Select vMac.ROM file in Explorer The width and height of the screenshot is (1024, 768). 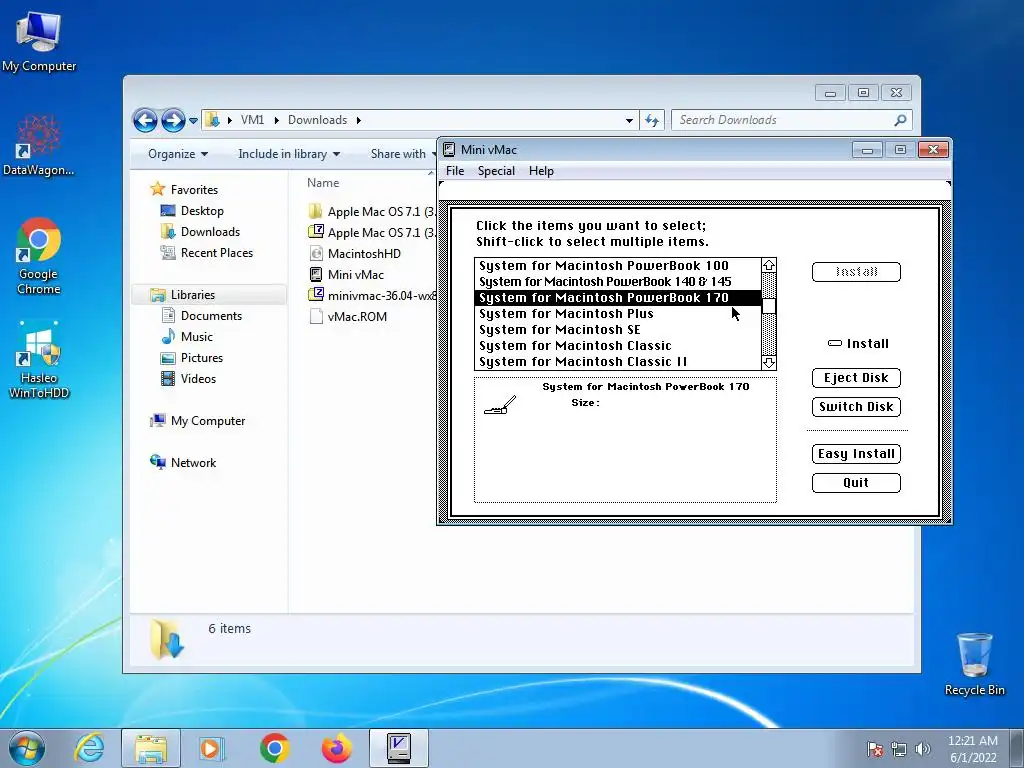point(357,317)
